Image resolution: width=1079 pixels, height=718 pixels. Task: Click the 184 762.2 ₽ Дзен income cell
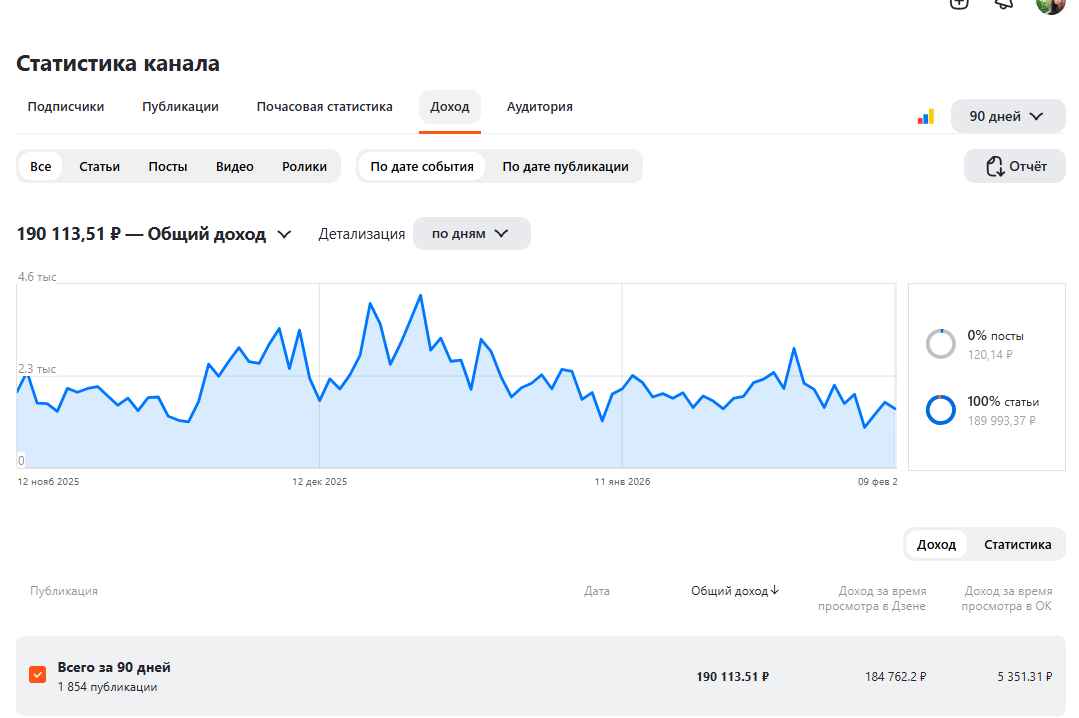coord(895,677)
